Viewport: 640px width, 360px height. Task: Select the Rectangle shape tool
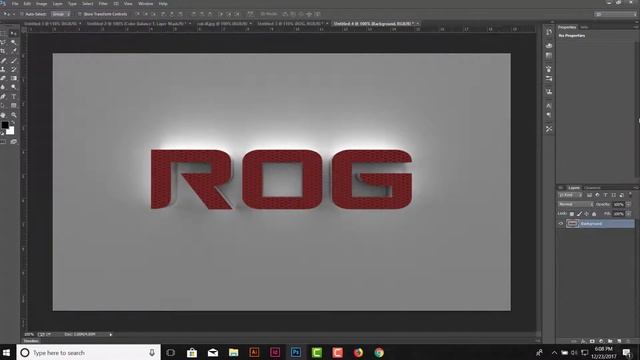coord(13,105)
